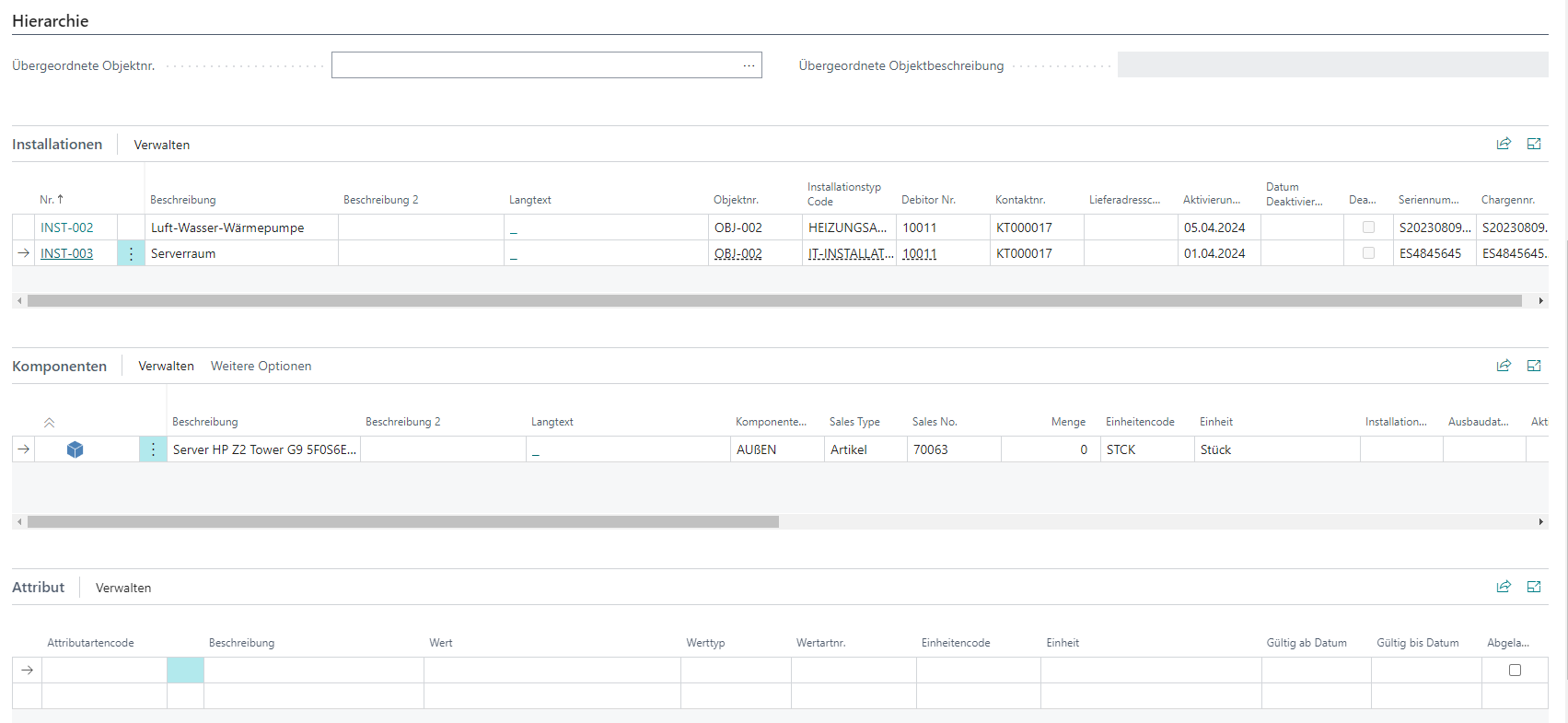Check the Abgelaufen checkbox in Attribut row
1568x723 pixels.
tap(1515, 671)
